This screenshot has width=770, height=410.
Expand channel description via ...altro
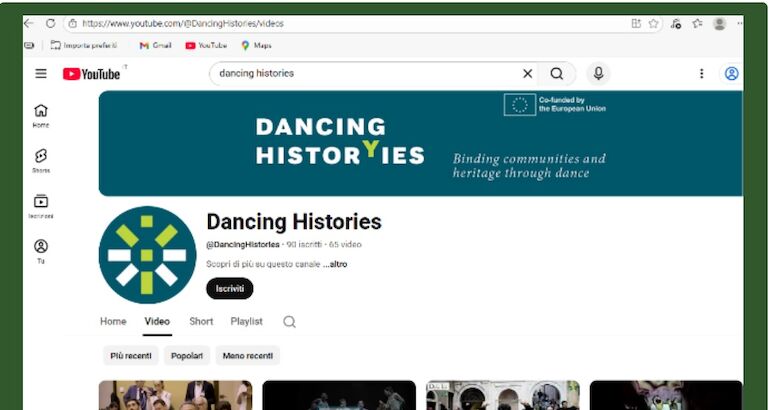coord(335,264)
